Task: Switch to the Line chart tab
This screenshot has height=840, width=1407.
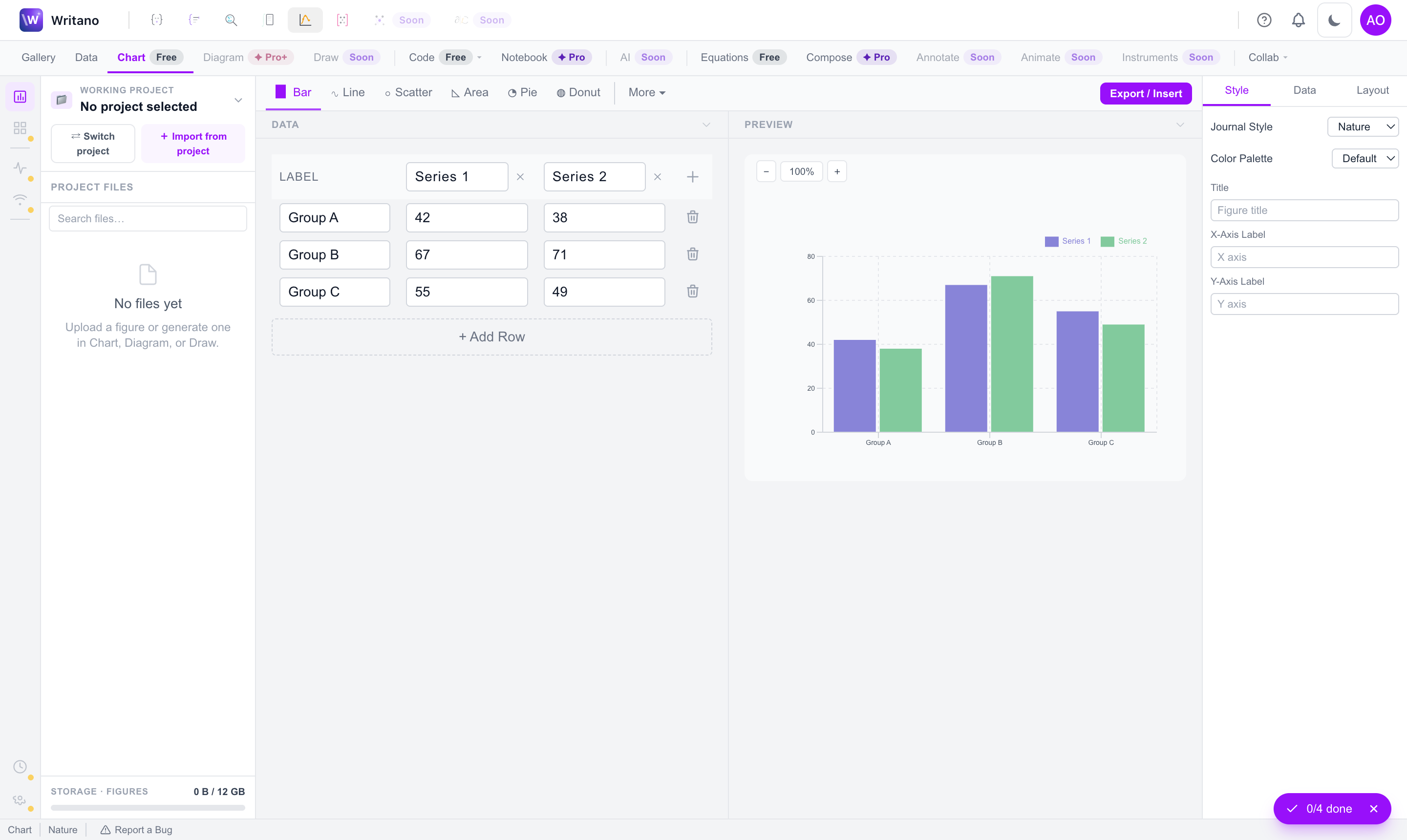Action: [348, 93]
